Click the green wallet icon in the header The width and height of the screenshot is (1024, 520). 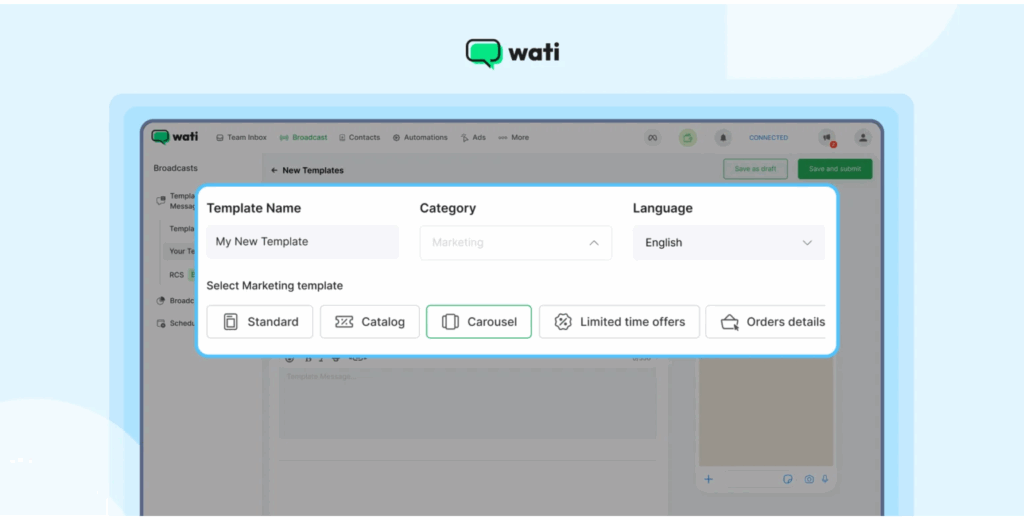pos(688,138)
